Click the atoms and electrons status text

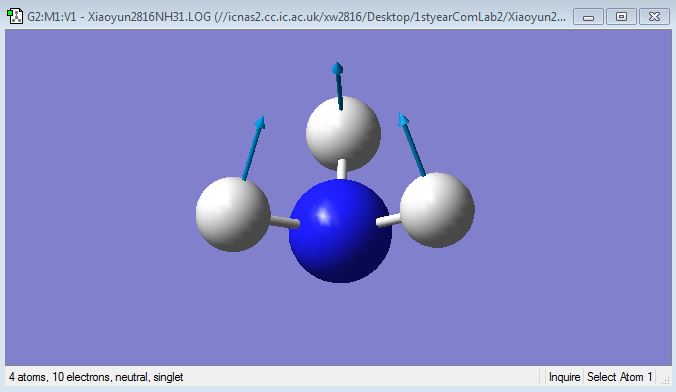(96, 377)
